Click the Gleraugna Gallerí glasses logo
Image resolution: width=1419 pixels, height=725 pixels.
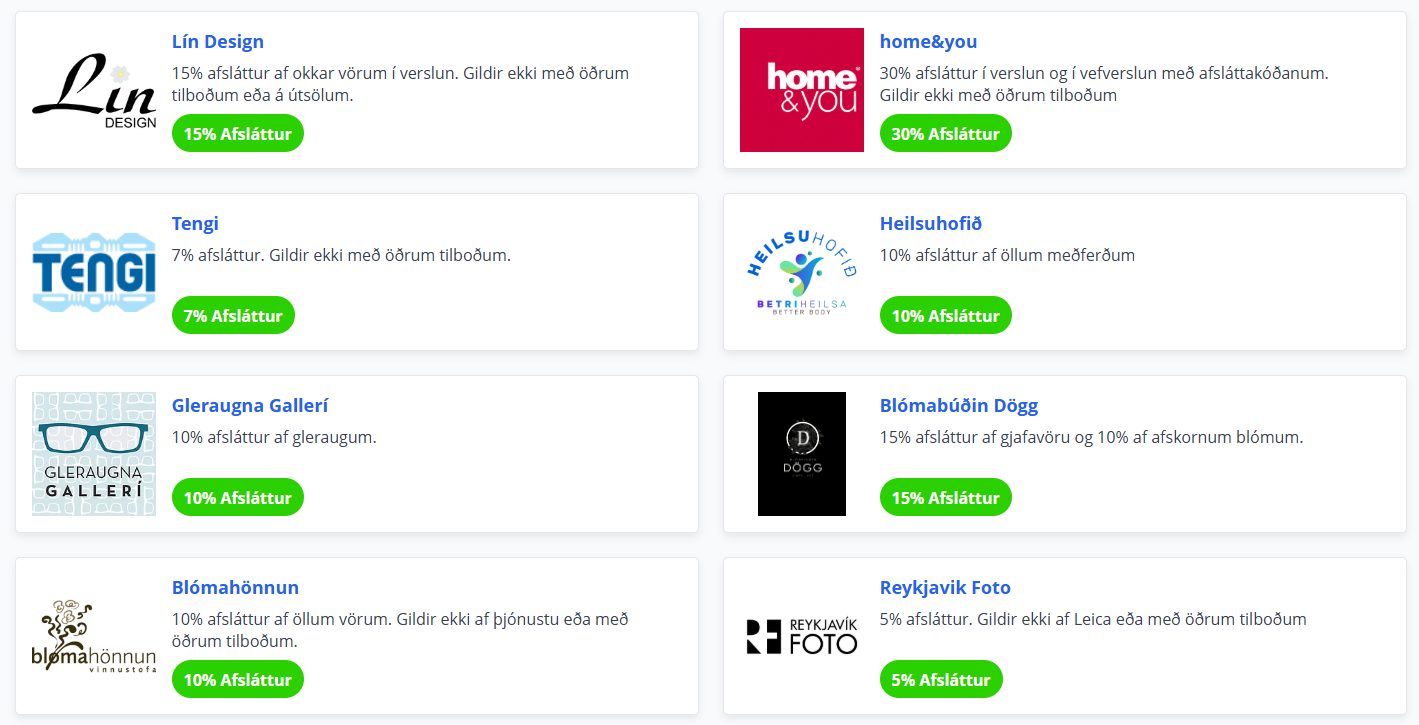tap(94, 454)
